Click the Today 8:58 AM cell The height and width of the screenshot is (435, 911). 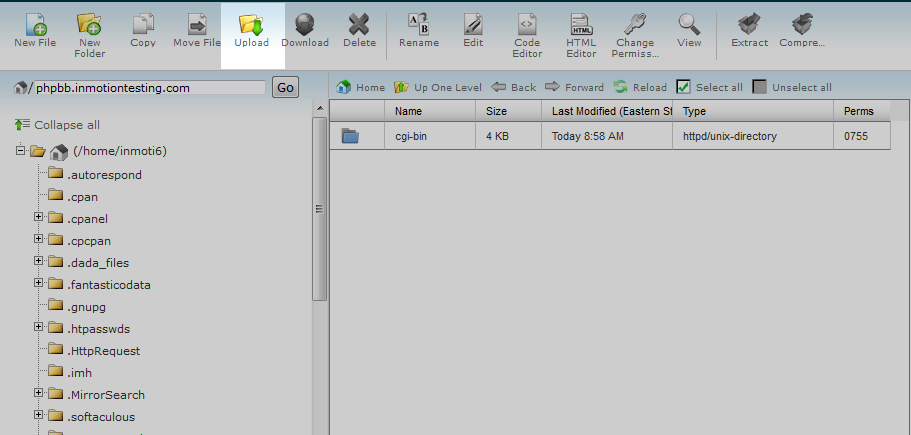point(607,136)
